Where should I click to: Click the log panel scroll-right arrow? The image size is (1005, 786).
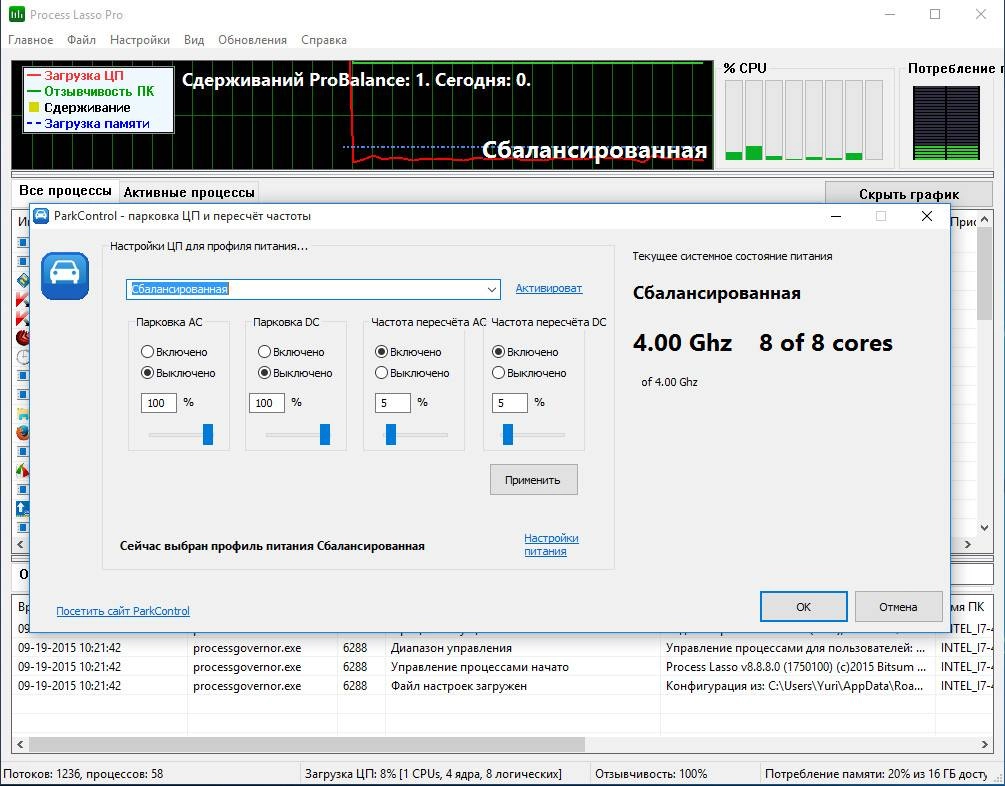[x=984, y=744]
